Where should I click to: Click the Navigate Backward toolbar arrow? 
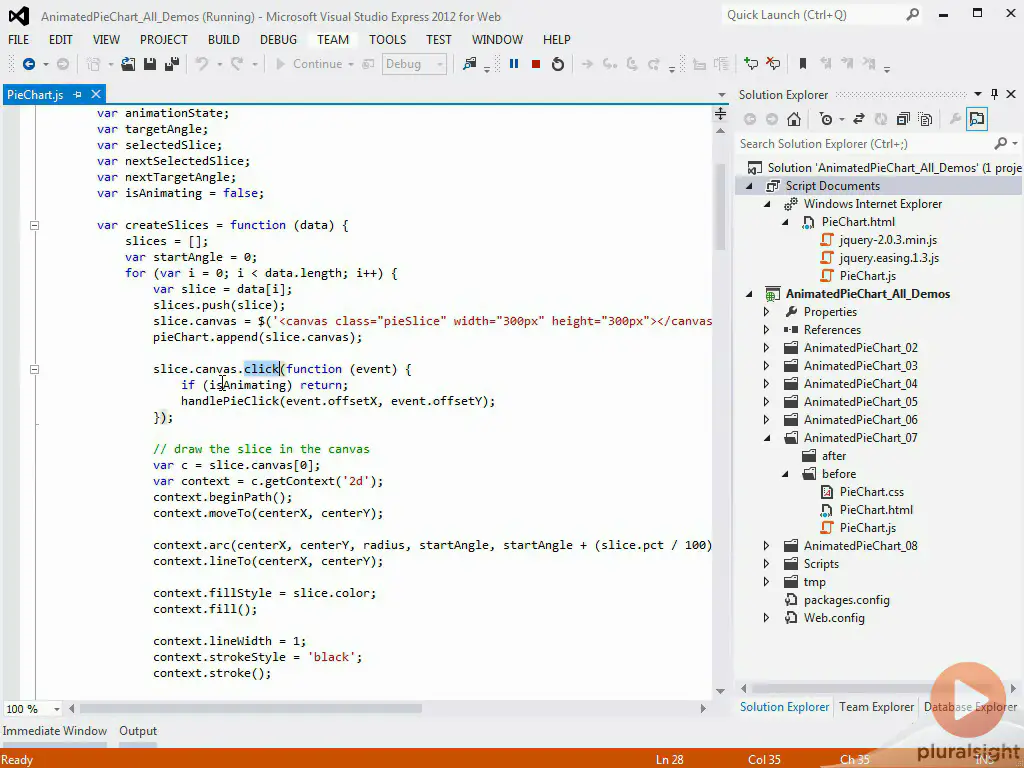click(x=28, y=64)
